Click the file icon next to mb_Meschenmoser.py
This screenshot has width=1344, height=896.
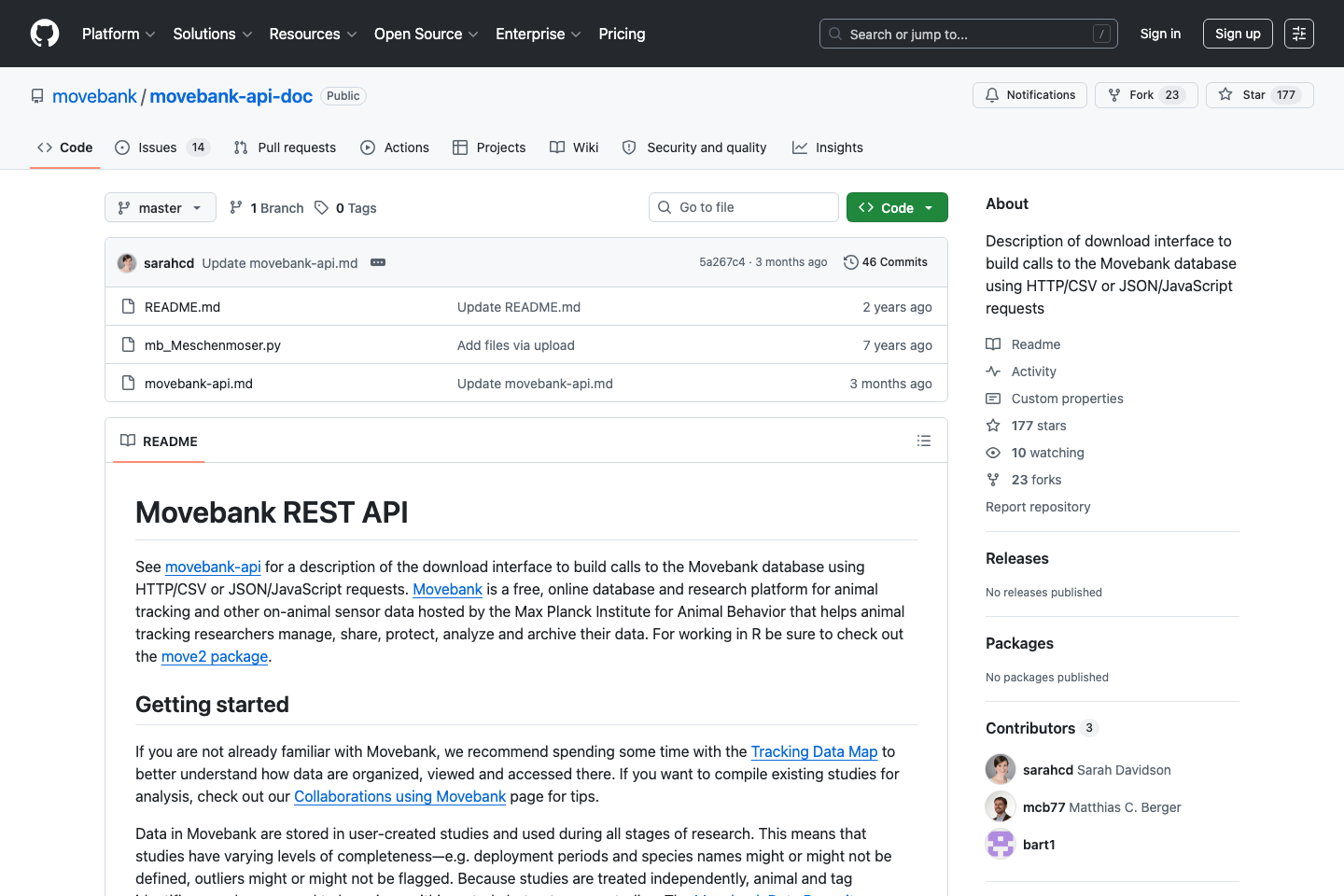(x=128, y=344)
